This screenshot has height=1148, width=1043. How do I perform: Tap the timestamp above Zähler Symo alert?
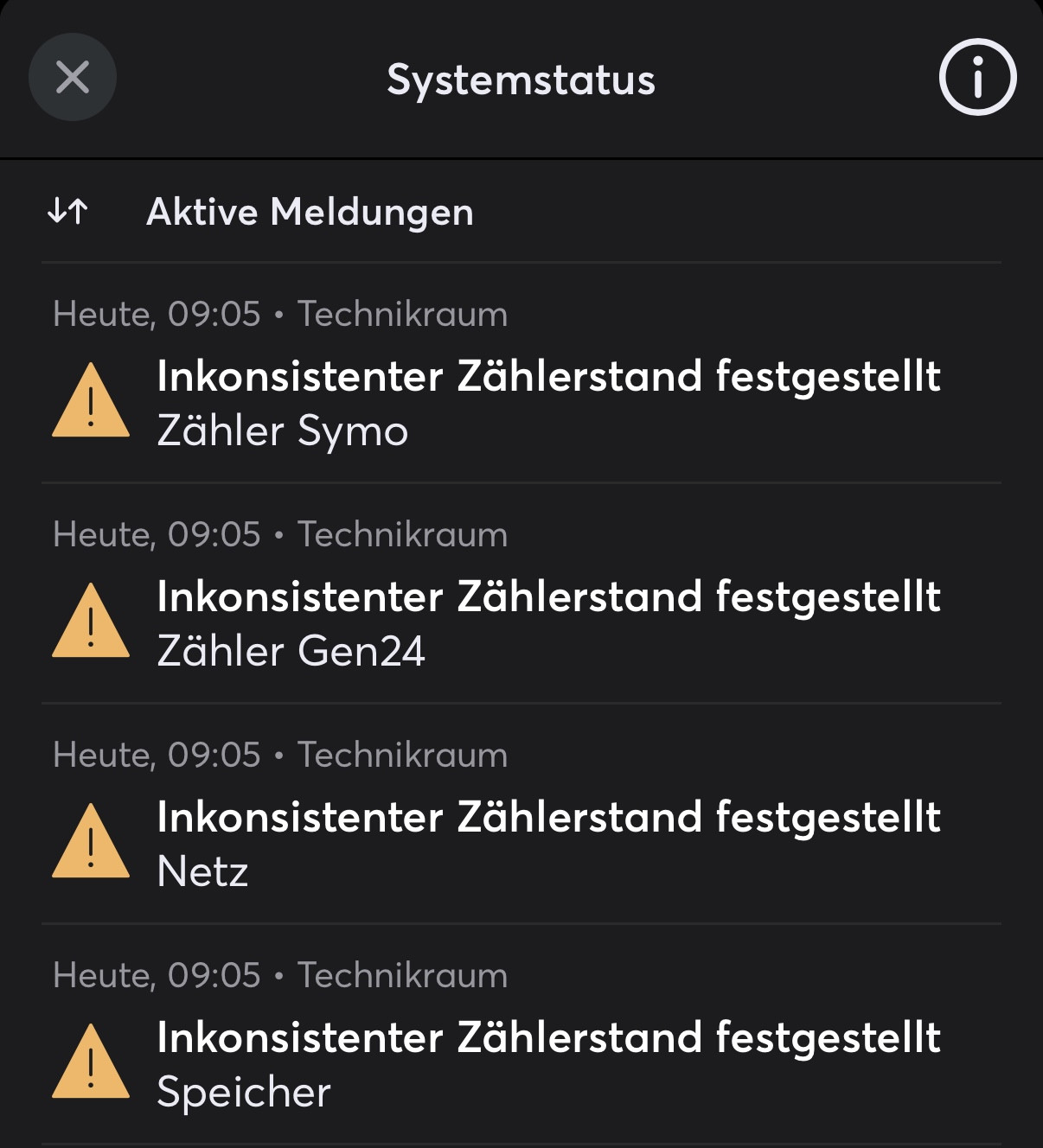(x=157, y=315)
